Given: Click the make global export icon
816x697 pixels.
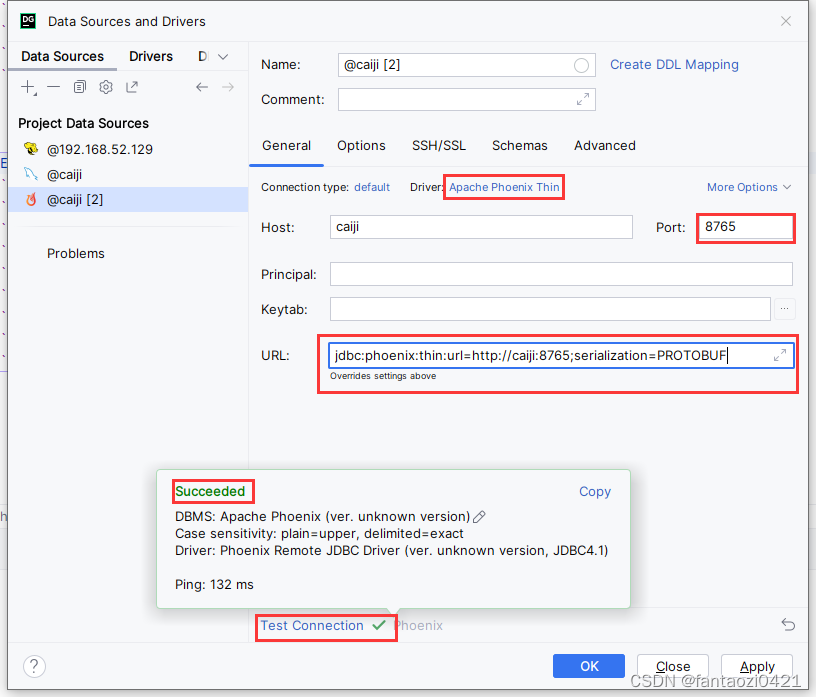Looking at the screenshot, I should pyautogui.click(x=132, y=87).
